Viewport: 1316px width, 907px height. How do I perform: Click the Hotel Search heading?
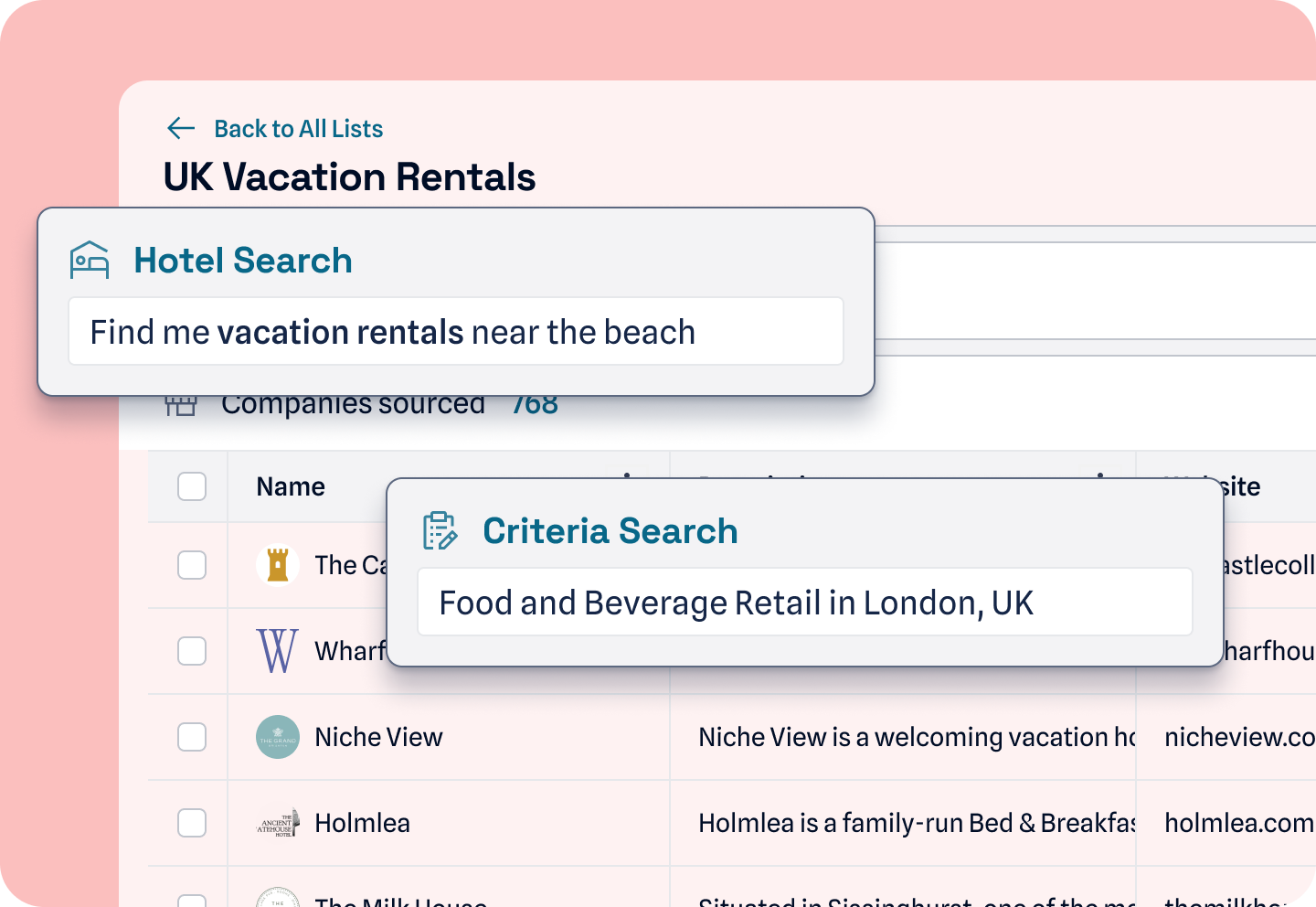point(243,261)
